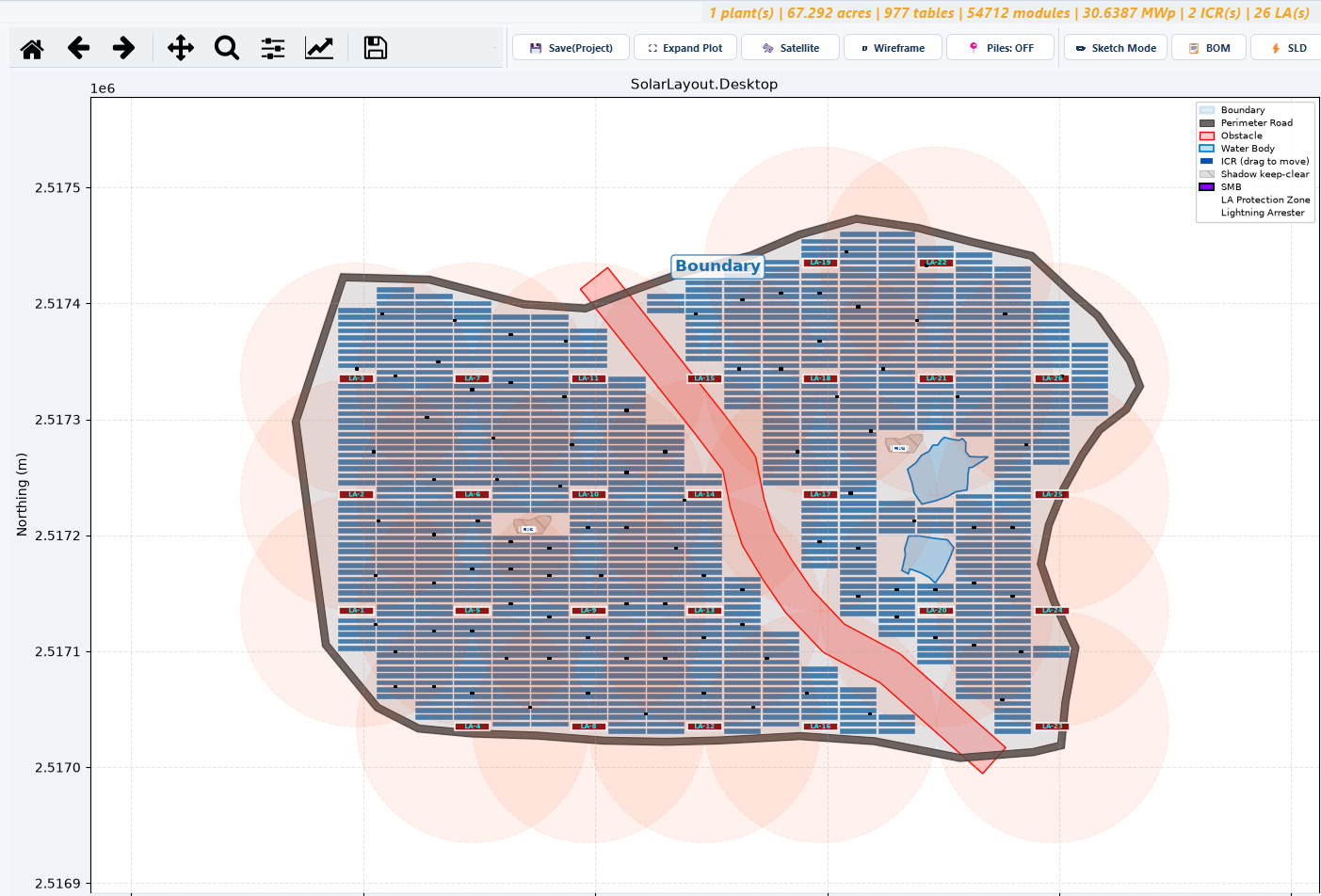This screenshot has width=1321, height=896.
Task: Click the Shadow keep-clear legend entry text
Action: coord(1265,174)
